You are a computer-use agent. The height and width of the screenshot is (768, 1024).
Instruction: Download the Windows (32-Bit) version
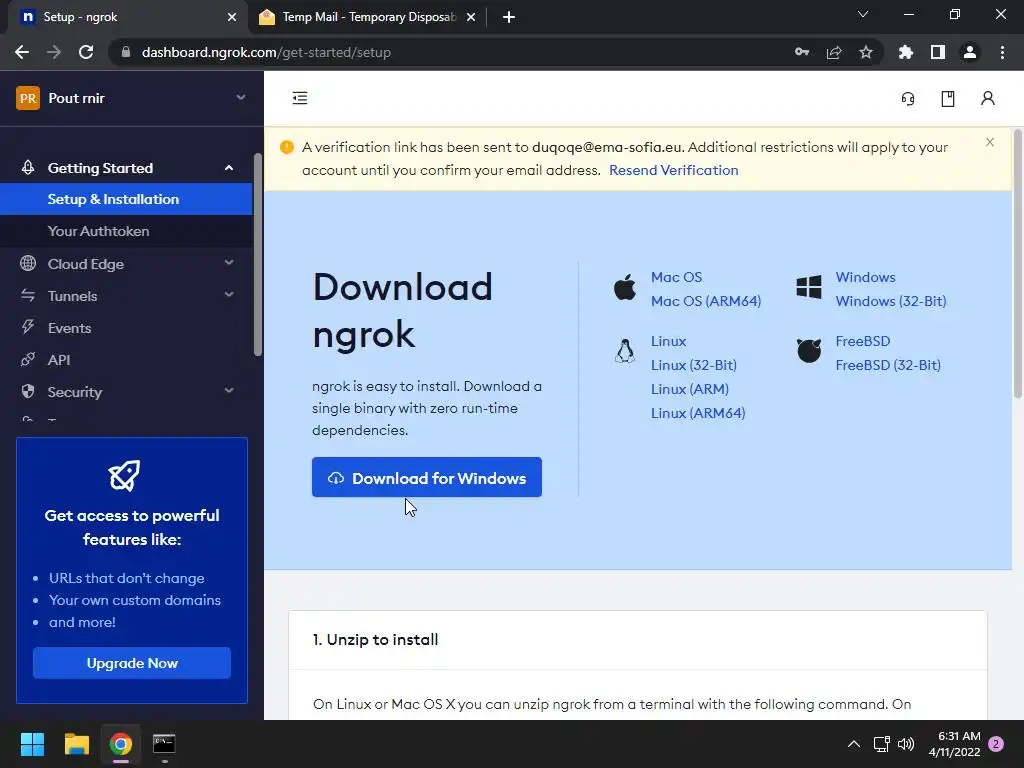tap(891, 301)
